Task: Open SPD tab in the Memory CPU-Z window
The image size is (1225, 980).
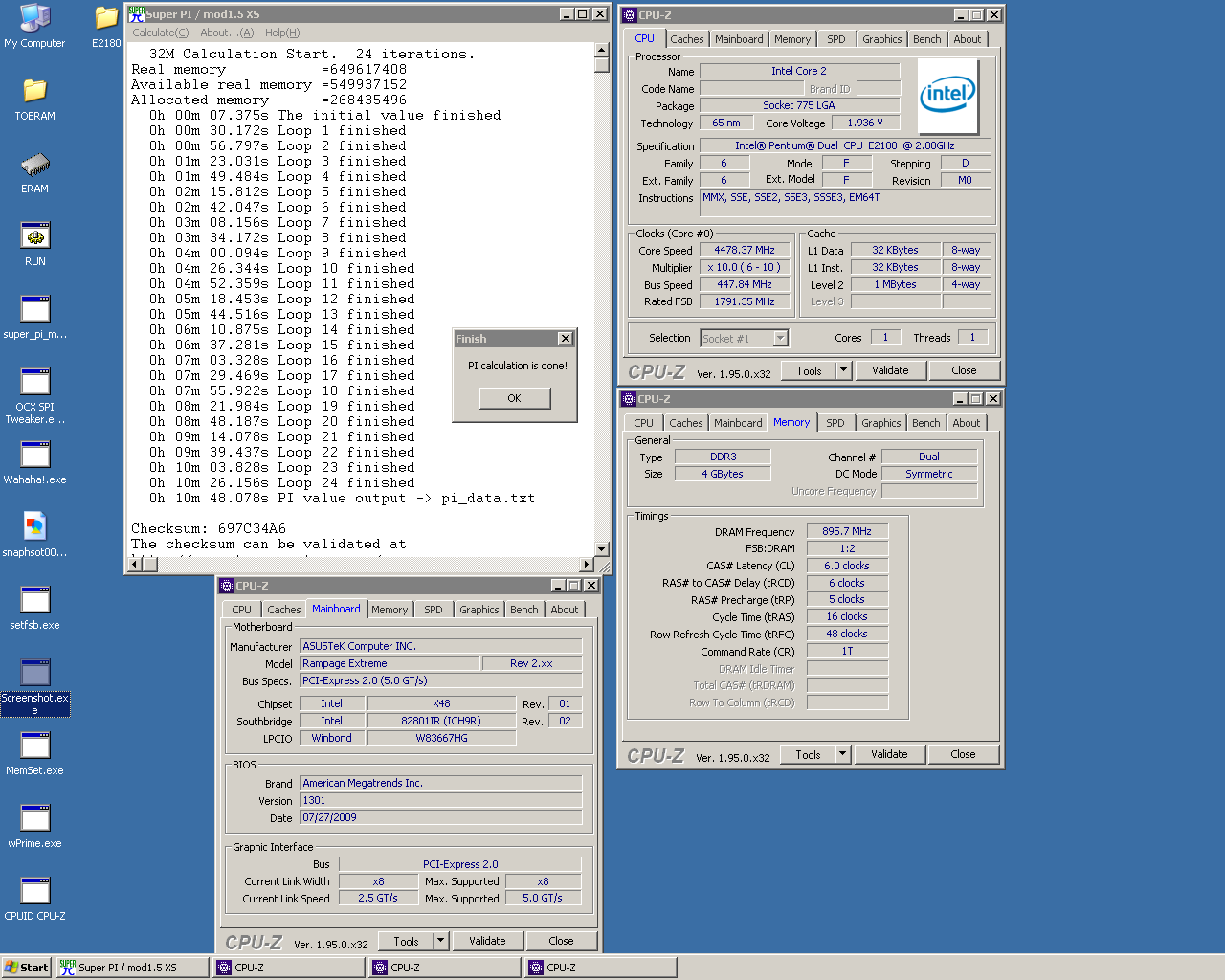Action: tap(835, 423)
